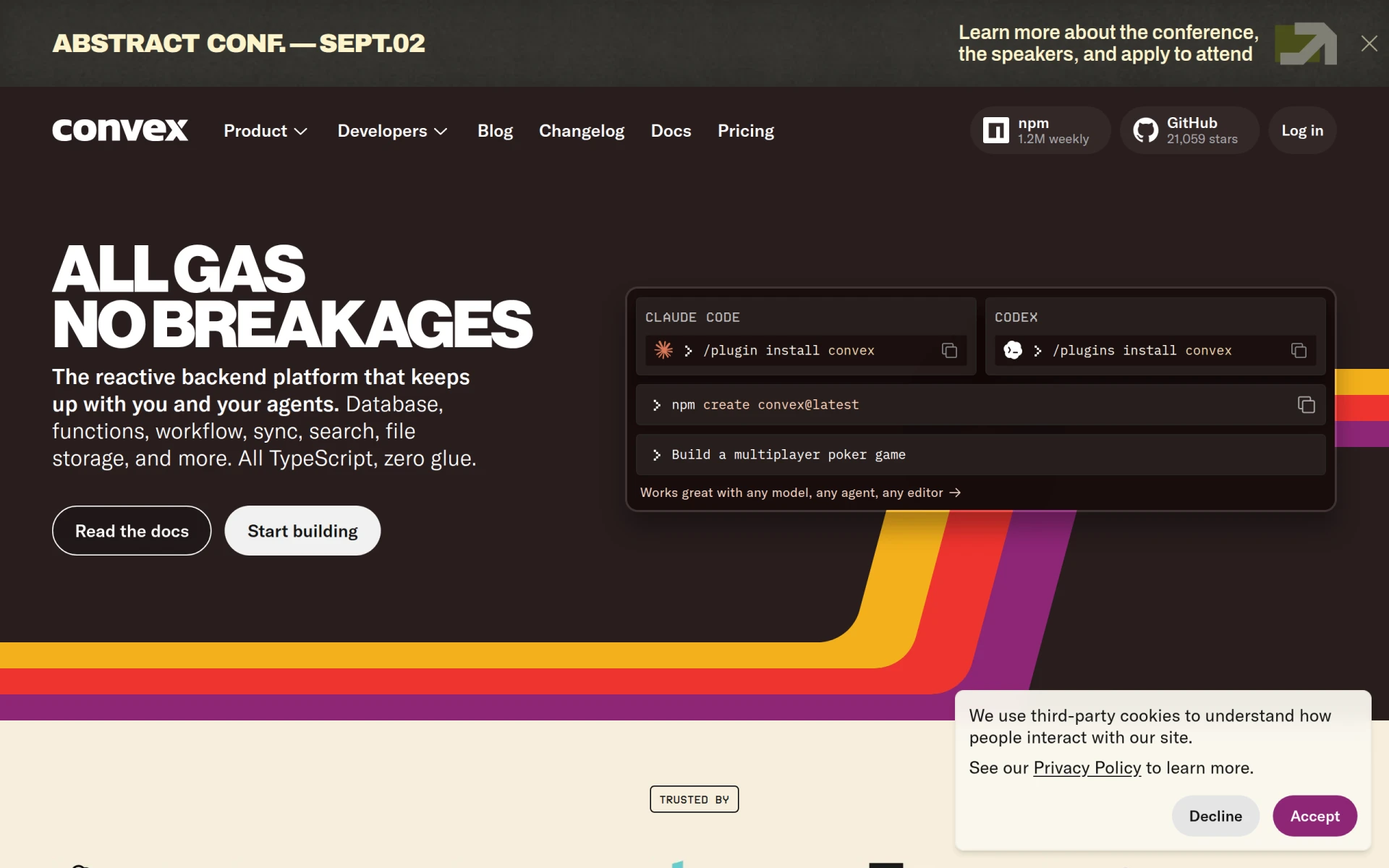Open 'Works great with any model' link
Image resolution: width=1389 pixels, height=868 pixels.
point(800,493)
